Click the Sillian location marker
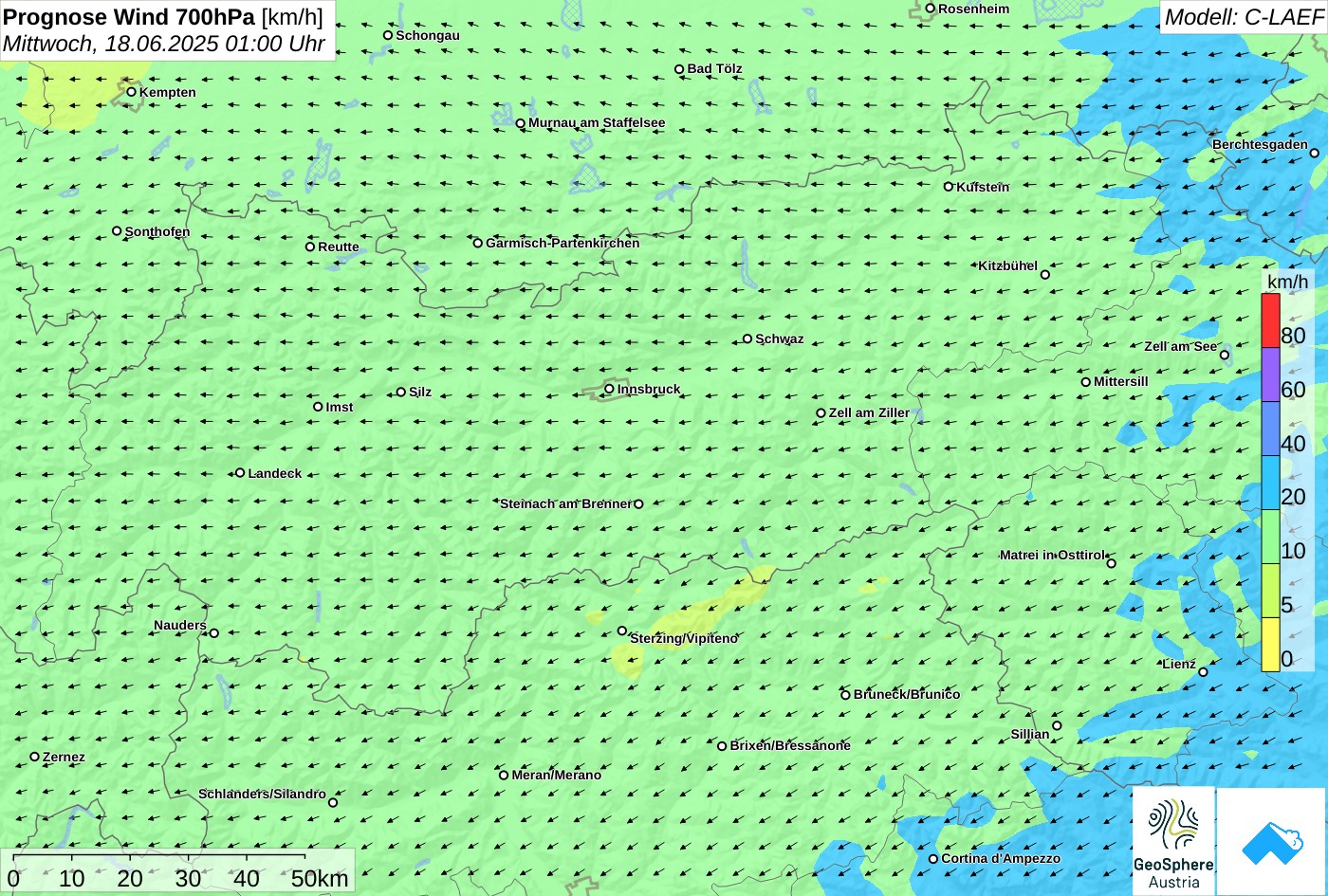 (x=1057, y=726)
